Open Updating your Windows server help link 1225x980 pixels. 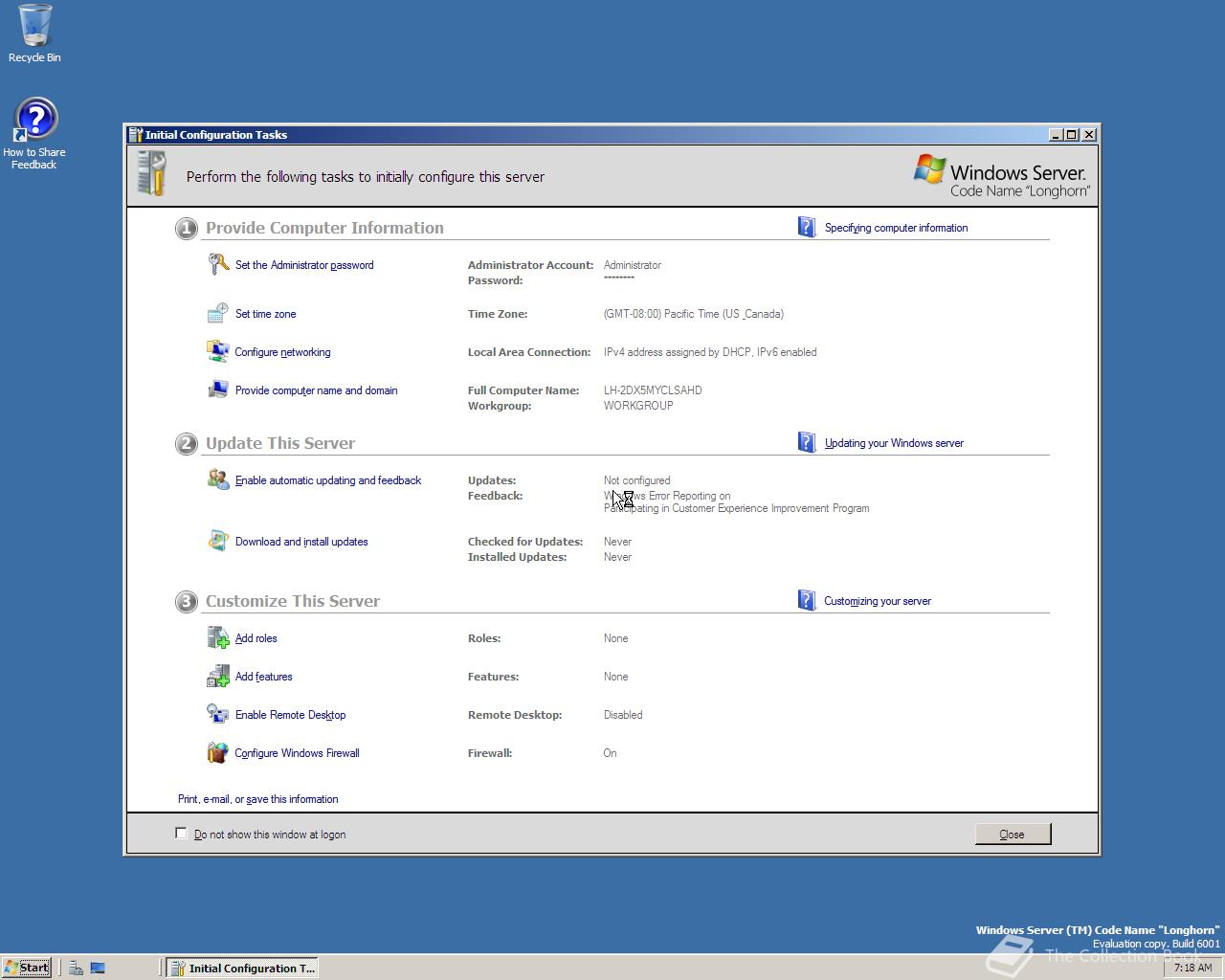tap(894, 443)
